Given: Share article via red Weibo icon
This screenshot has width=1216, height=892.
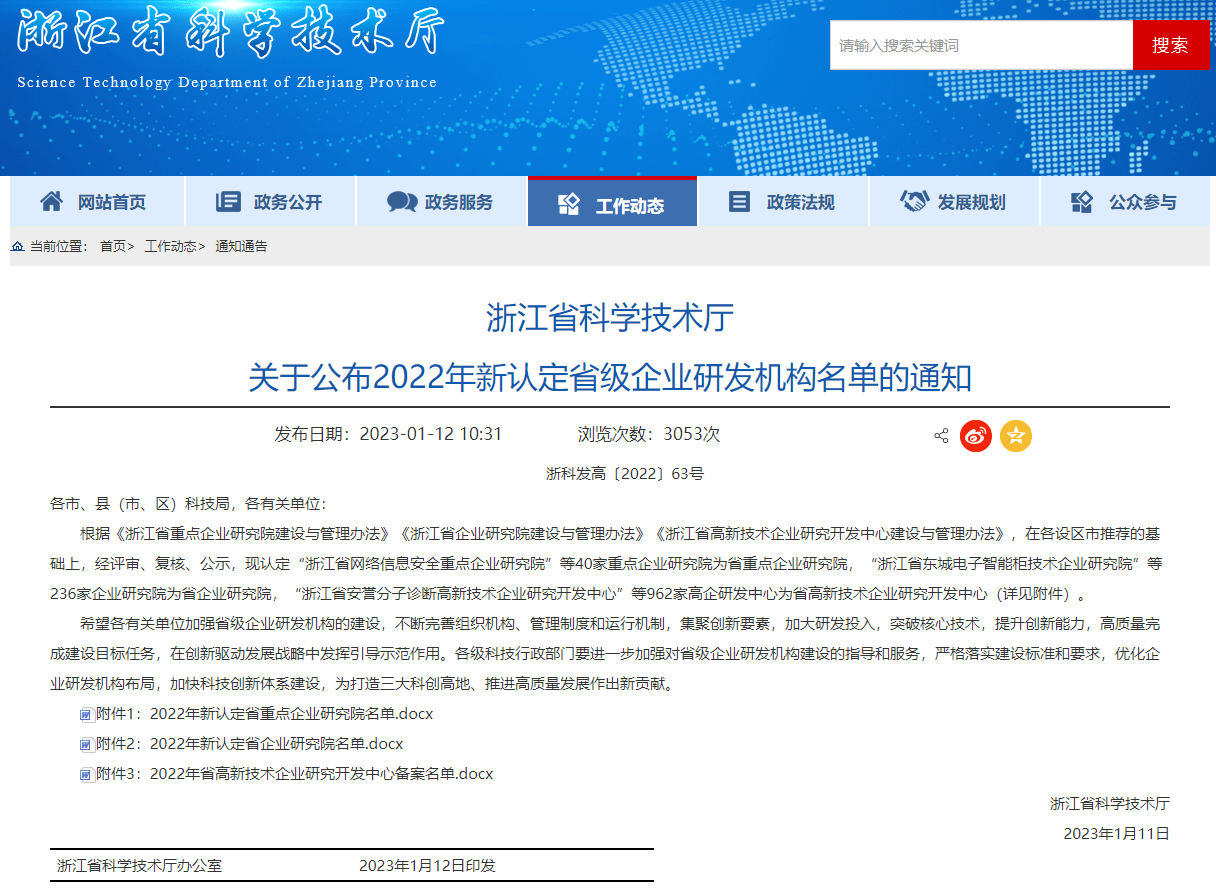Looking at the screenshot, I should [x=976, y=436].
